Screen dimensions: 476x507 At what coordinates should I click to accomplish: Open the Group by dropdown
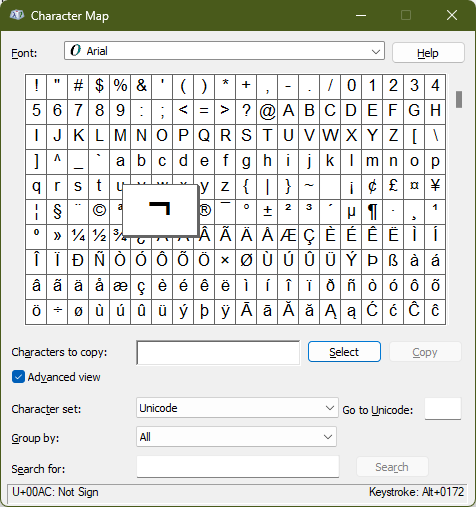(x=236, y=437)
